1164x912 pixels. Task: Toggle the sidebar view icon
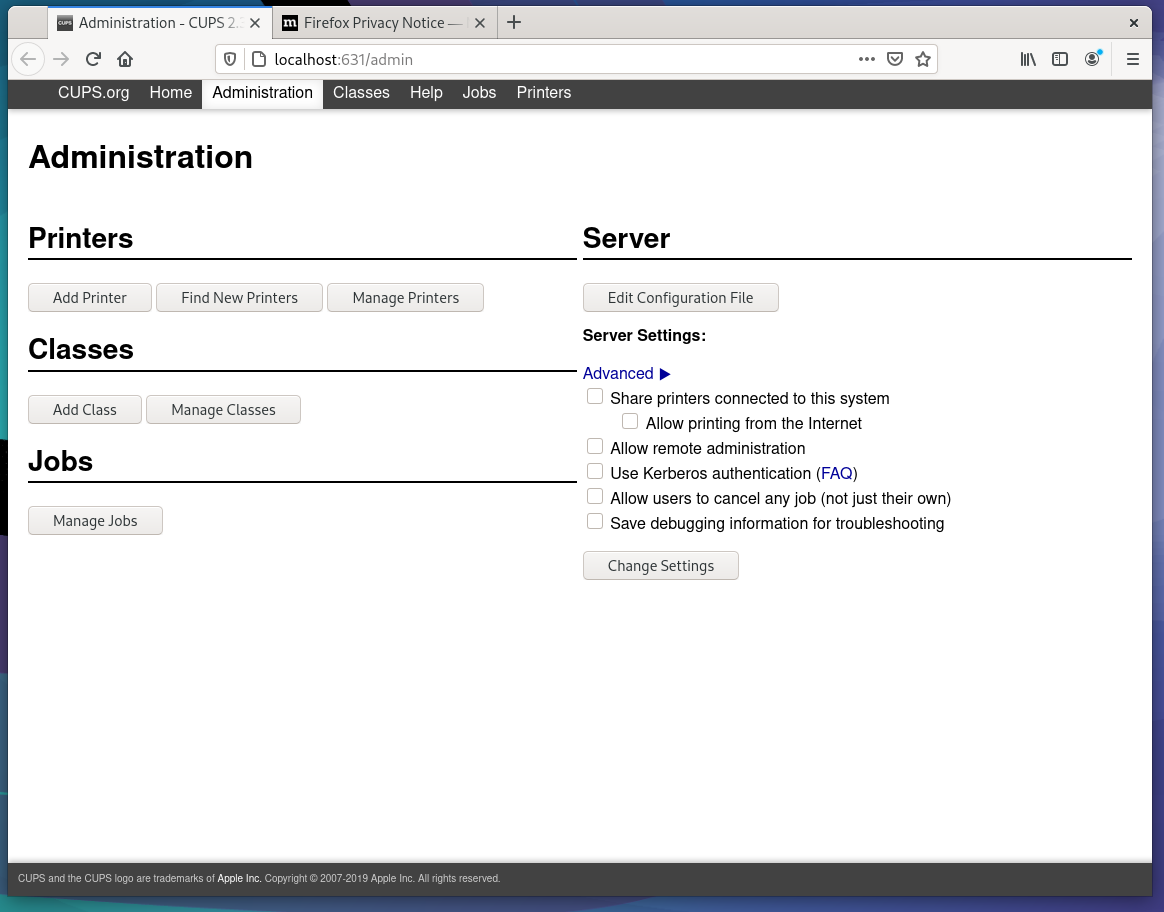[1060, 59]
